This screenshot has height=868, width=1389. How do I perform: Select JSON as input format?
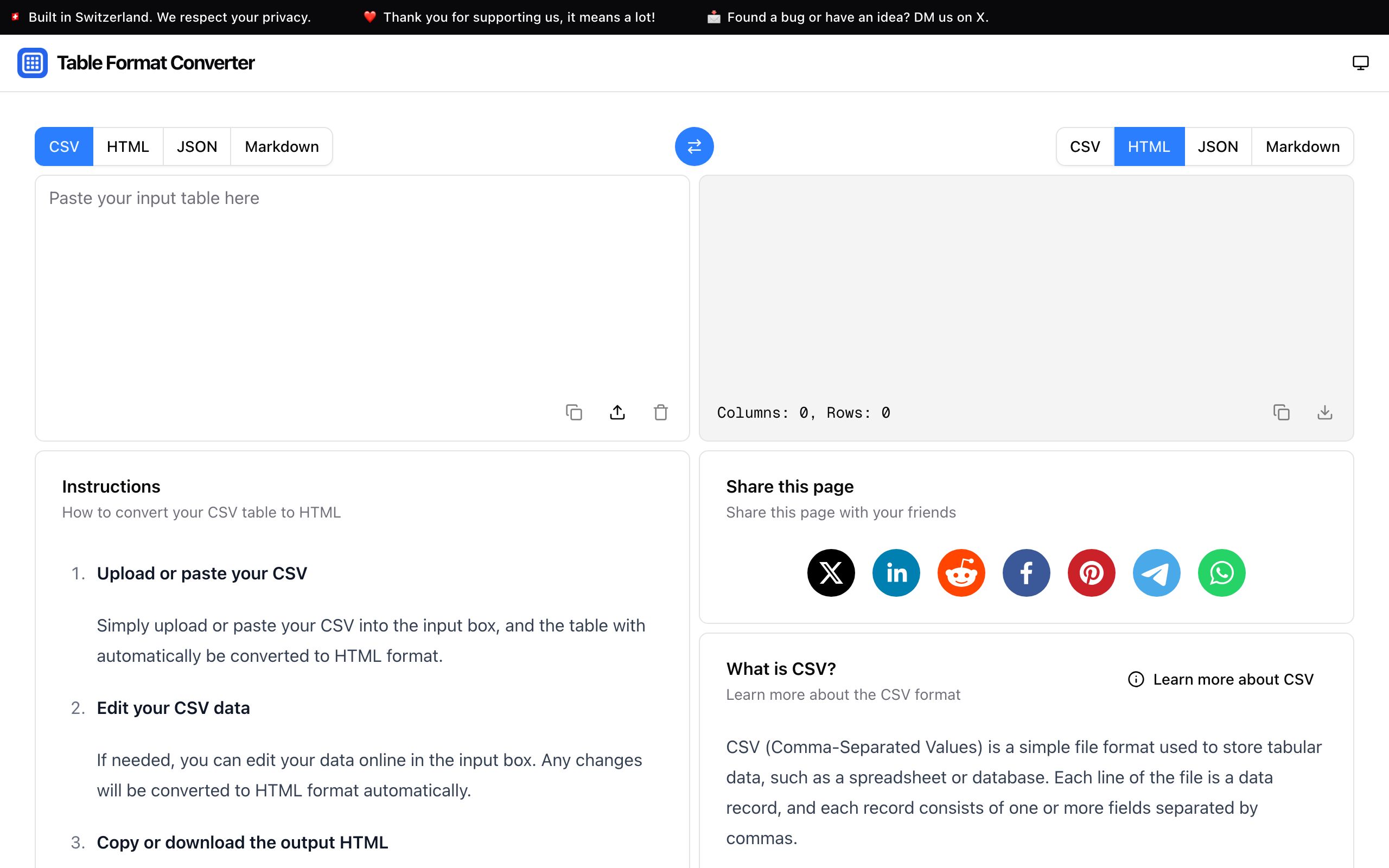(x=197, y=146)
